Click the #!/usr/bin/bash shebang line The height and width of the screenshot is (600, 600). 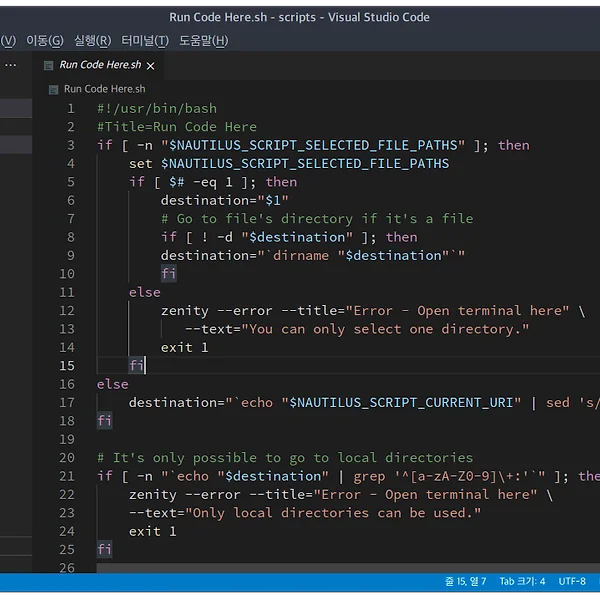click(x=157, y=109)
